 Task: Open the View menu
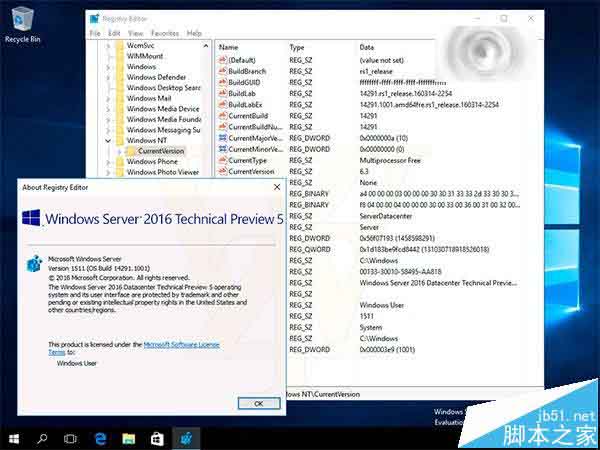click(x=135, y=33)
